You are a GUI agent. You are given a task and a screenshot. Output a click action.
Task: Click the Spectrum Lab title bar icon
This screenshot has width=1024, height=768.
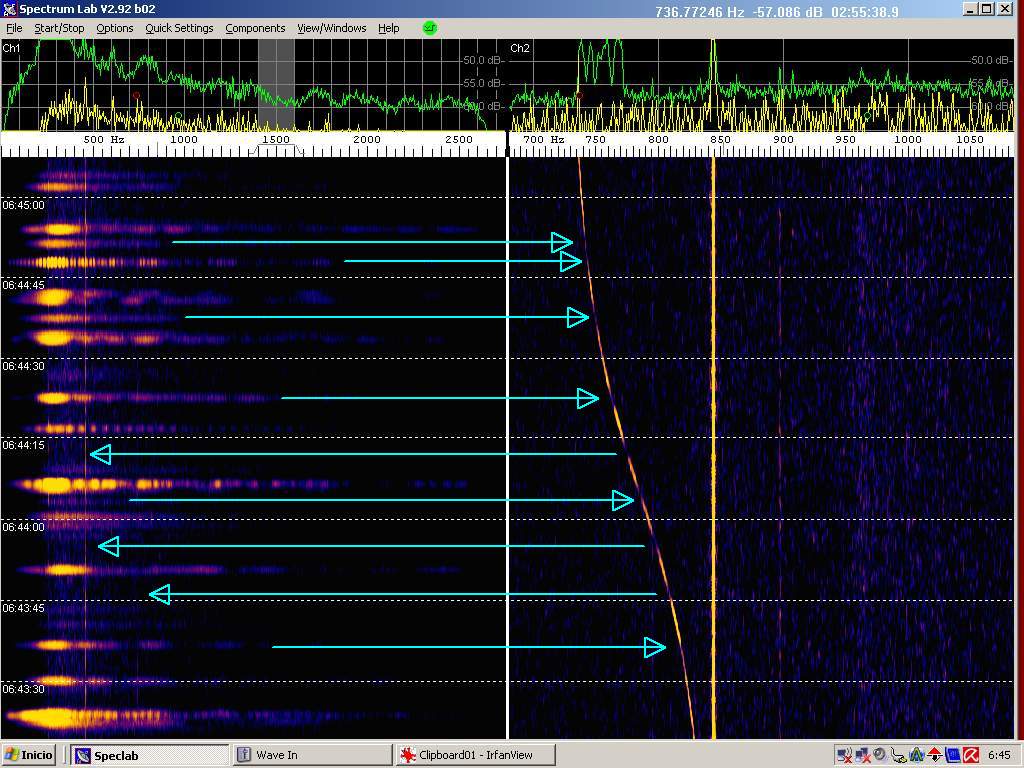click(x=9, y=9)
